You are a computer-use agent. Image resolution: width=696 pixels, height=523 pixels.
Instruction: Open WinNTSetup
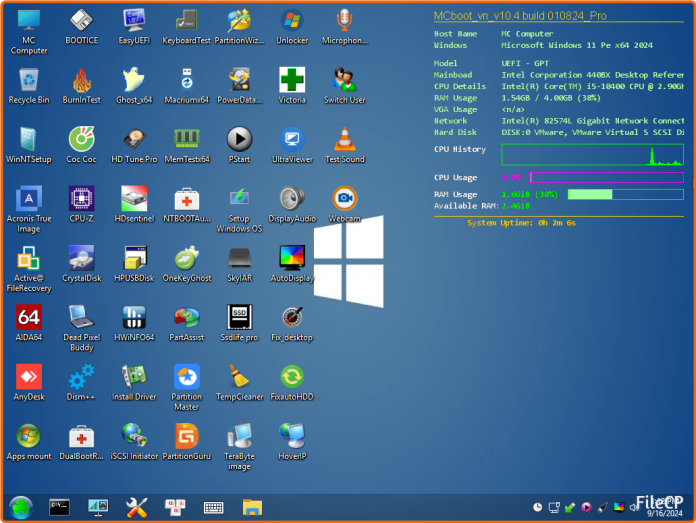(29, 146)
